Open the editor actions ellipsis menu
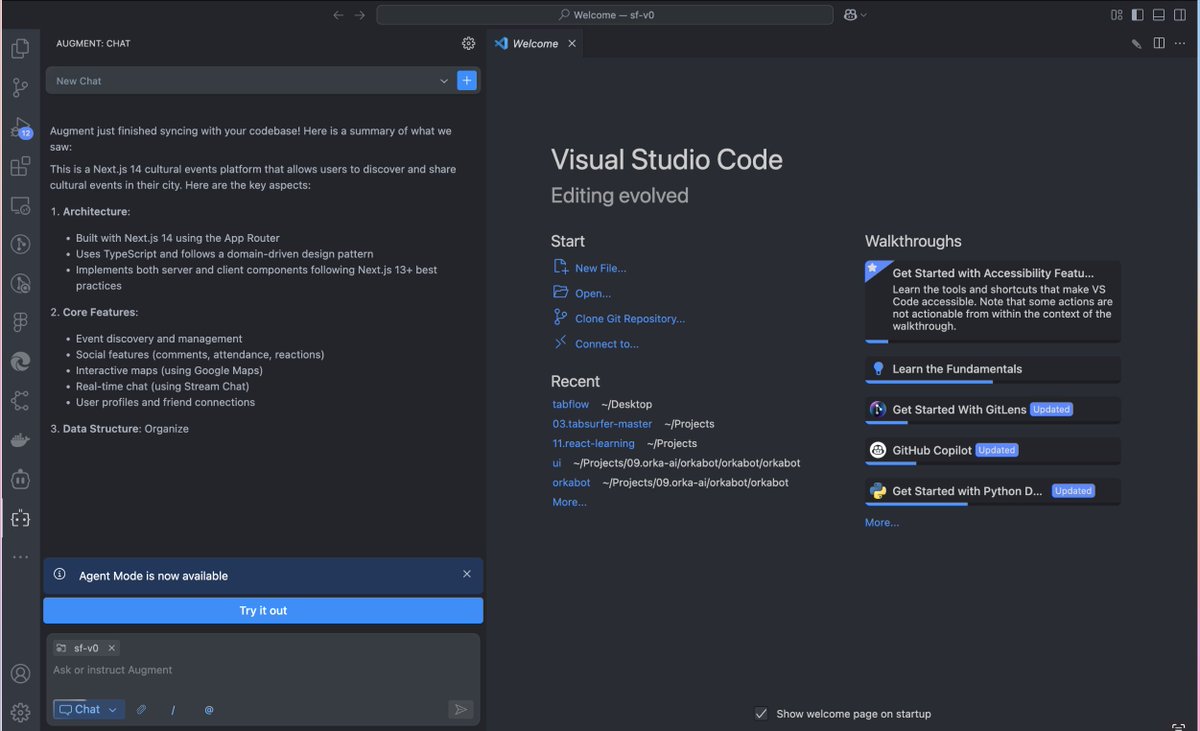Screen dimensions: 1200x731 point(1180,43)
